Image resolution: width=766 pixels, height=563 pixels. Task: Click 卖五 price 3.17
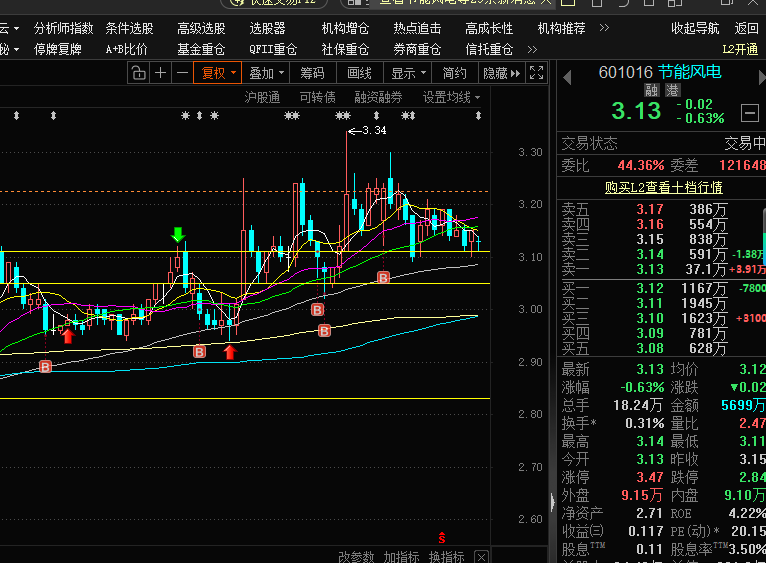[x=650, y=209]
